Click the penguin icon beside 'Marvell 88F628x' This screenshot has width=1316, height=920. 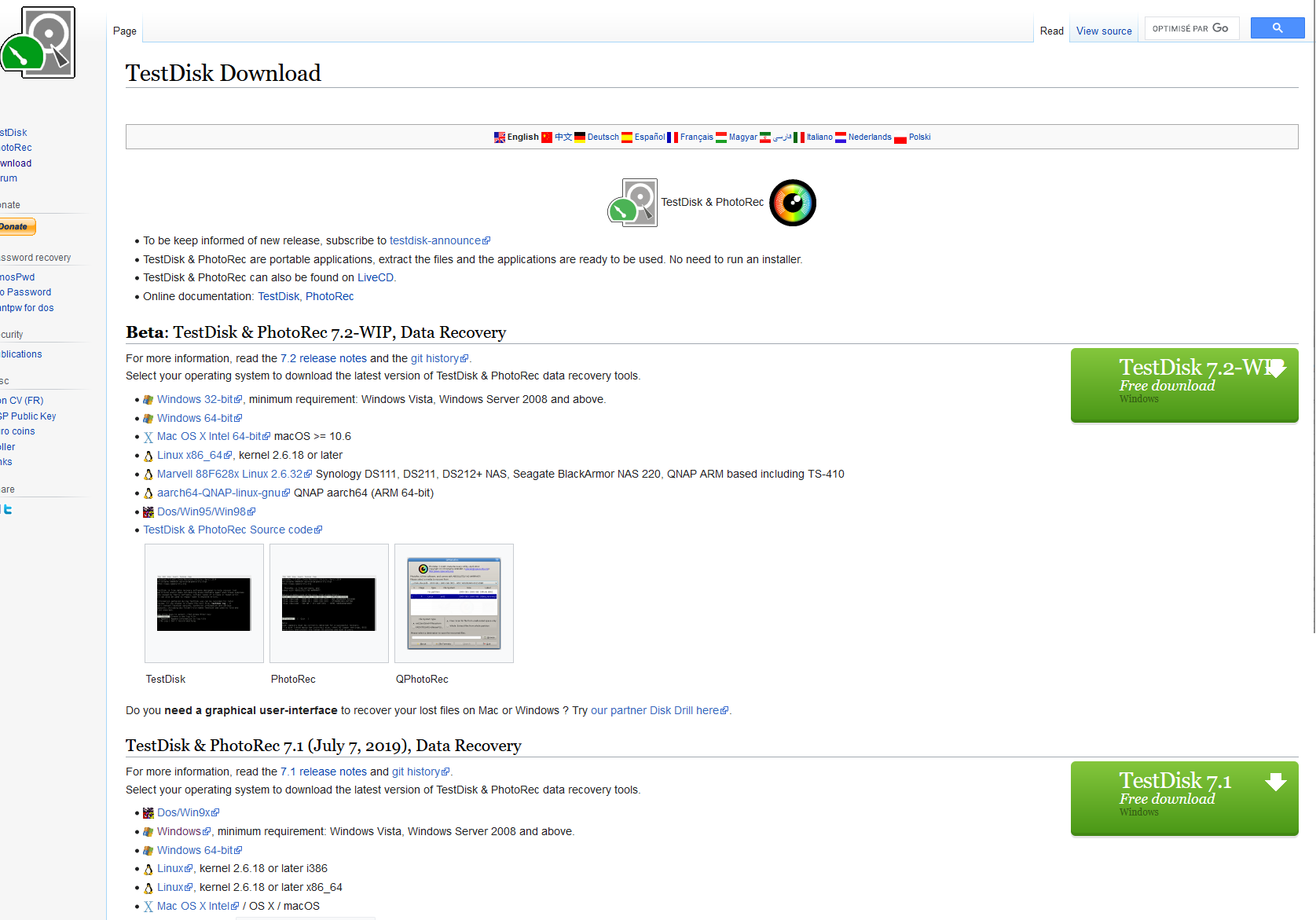148,475
